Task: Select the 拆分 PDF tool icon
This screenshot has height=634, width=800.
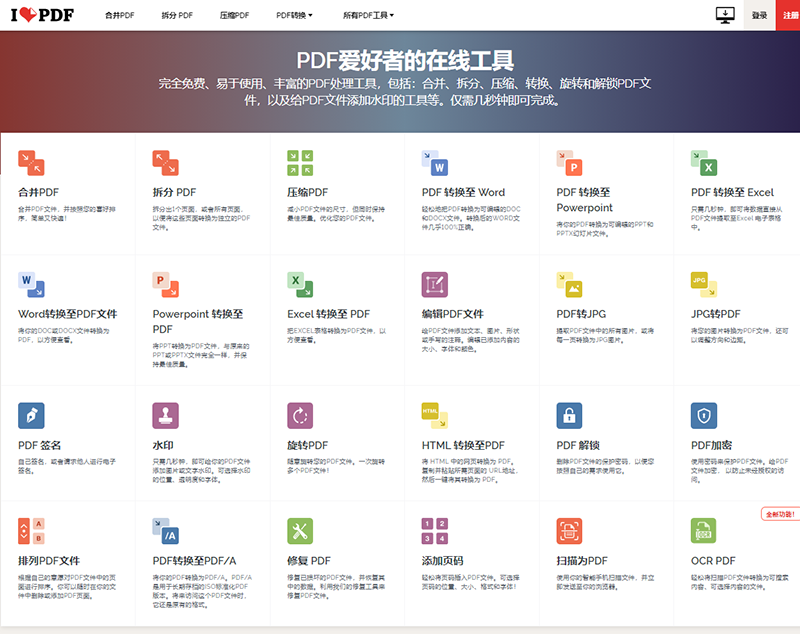Action: pyautogui.click(x=165, y=163)
